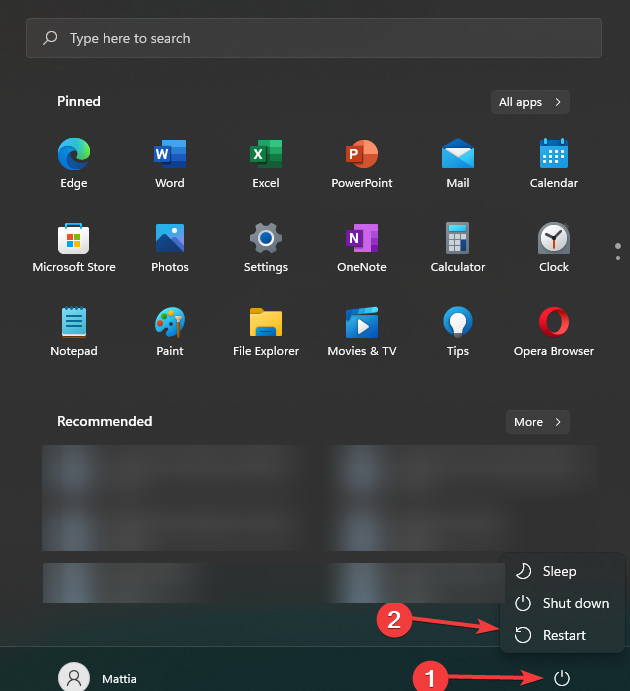Open the Calculator app
This screenshot has width=630, height=691.
pyautogui.click(x=458, y=247)
